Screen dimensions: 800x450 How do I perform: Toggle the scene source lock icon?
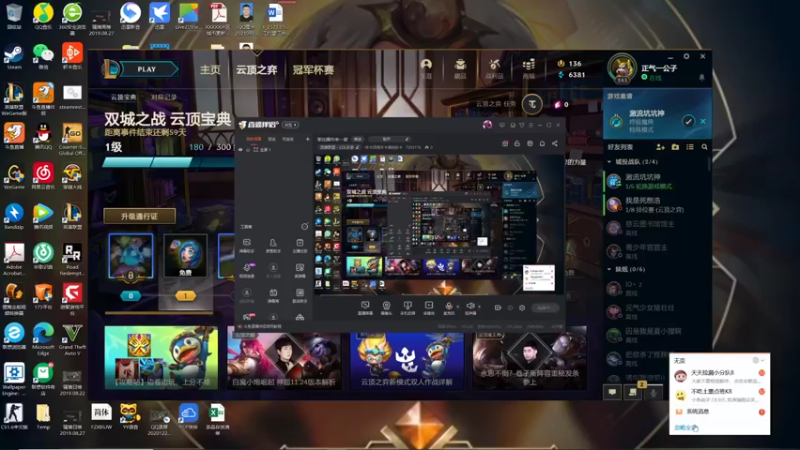(x=248, y=149)
